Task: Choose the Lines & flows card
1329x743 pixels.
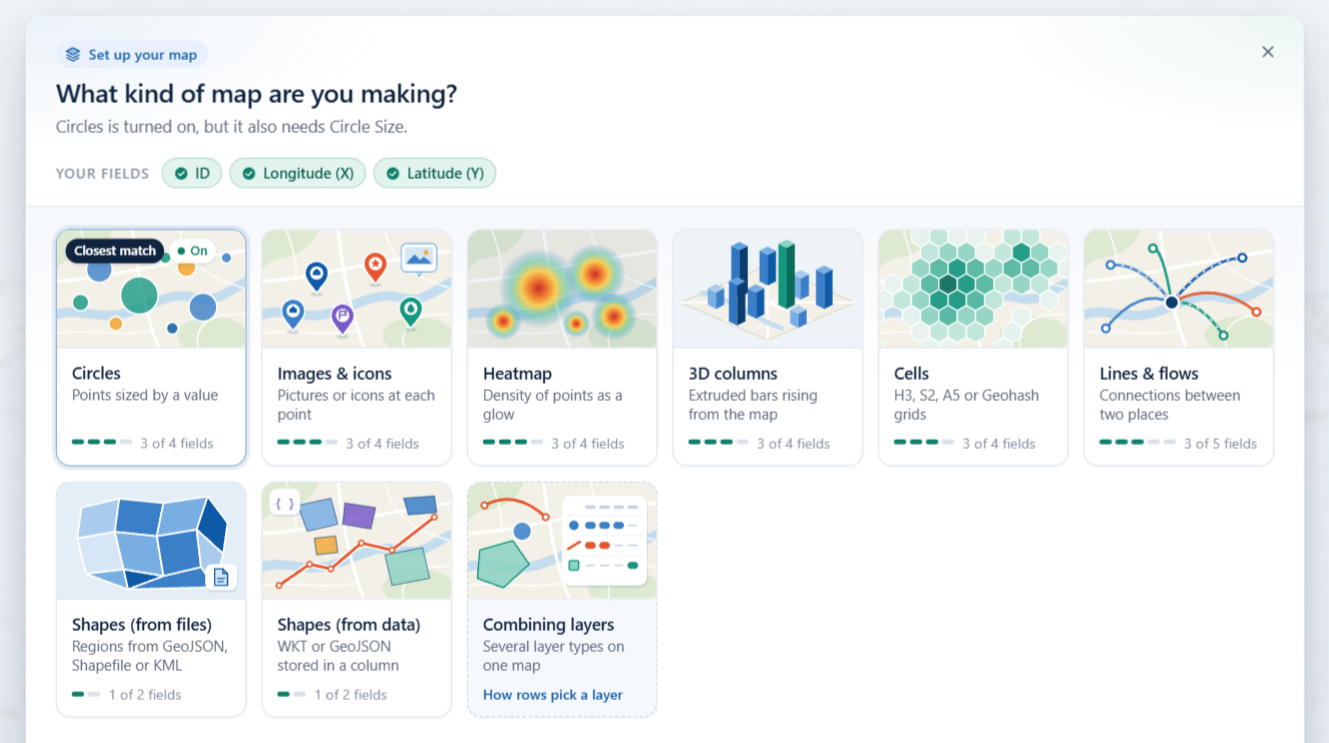Action: (1179, 348)
